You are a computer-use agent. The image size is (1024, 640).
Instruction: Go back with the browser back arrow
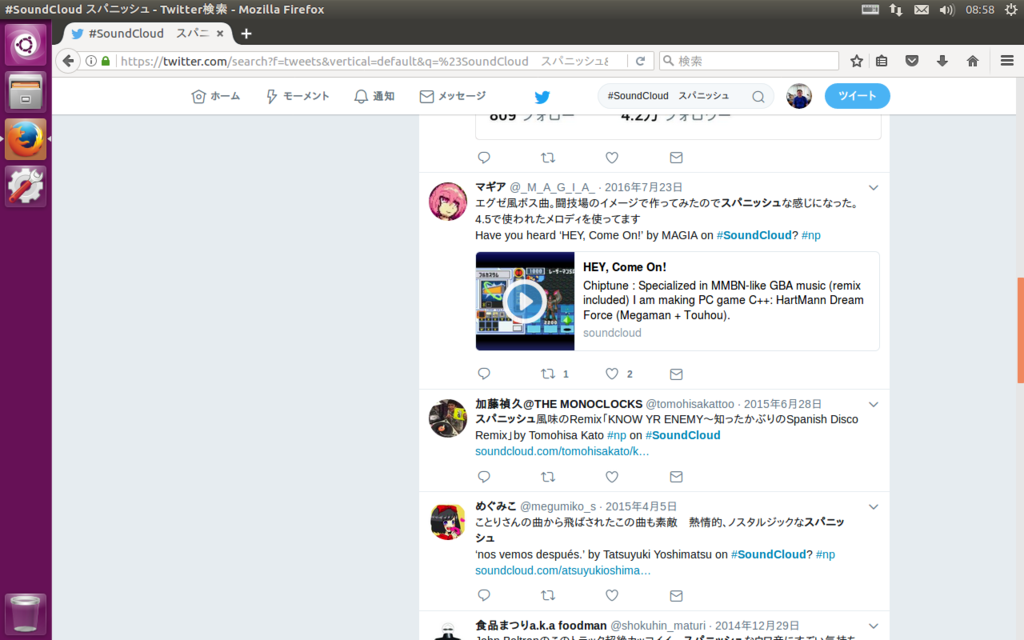click(68, 61)
